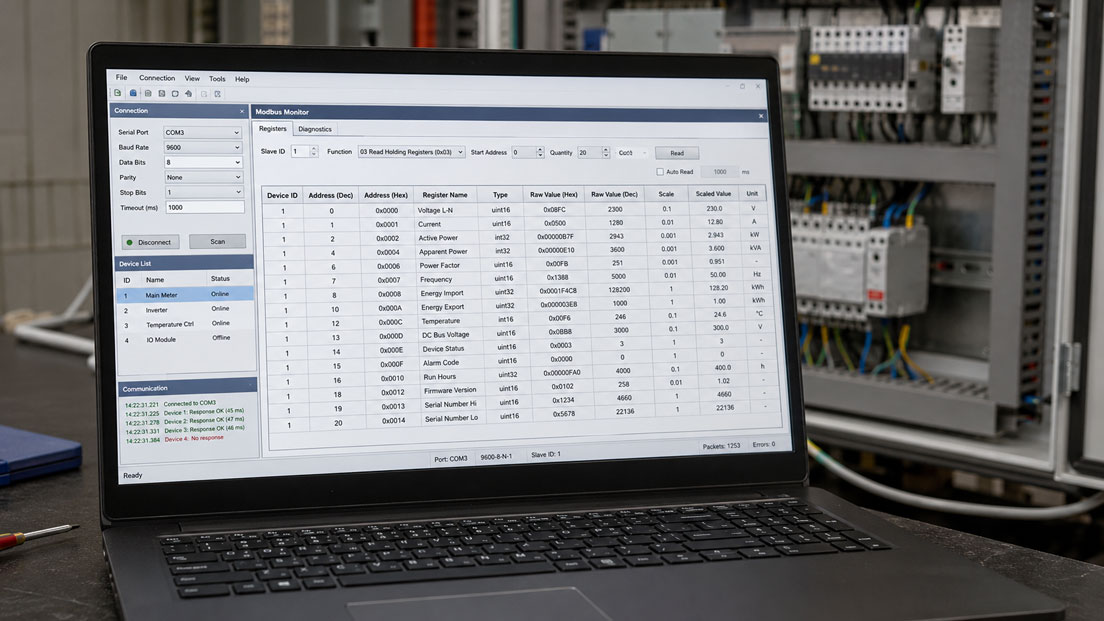1104x621 pixels.
Task: Open the Tools menu
Action: tap(217, 79)
